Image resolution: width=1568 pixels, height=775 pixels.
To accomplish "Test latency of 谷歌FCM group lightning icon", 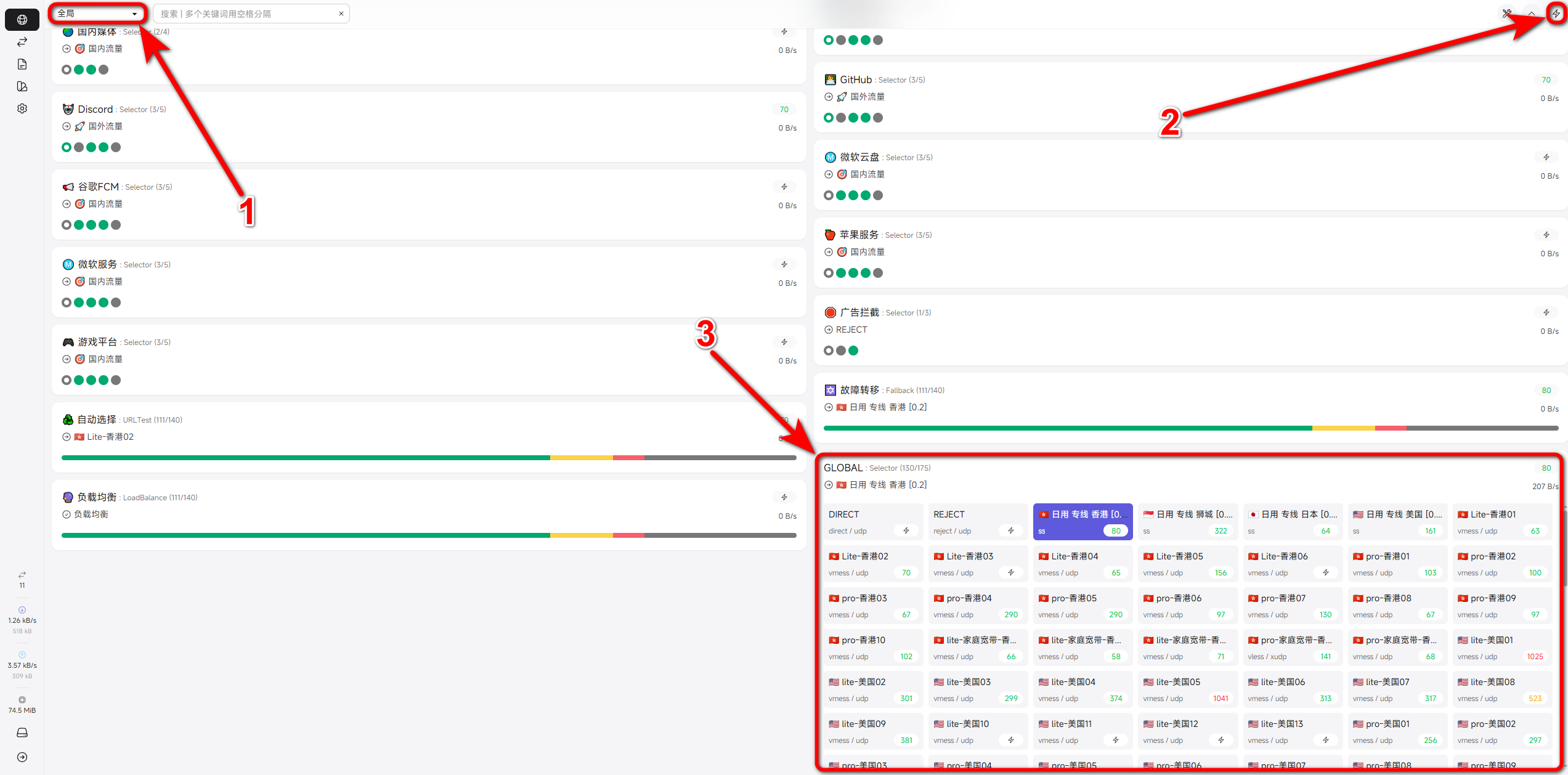I will point(784,187).
